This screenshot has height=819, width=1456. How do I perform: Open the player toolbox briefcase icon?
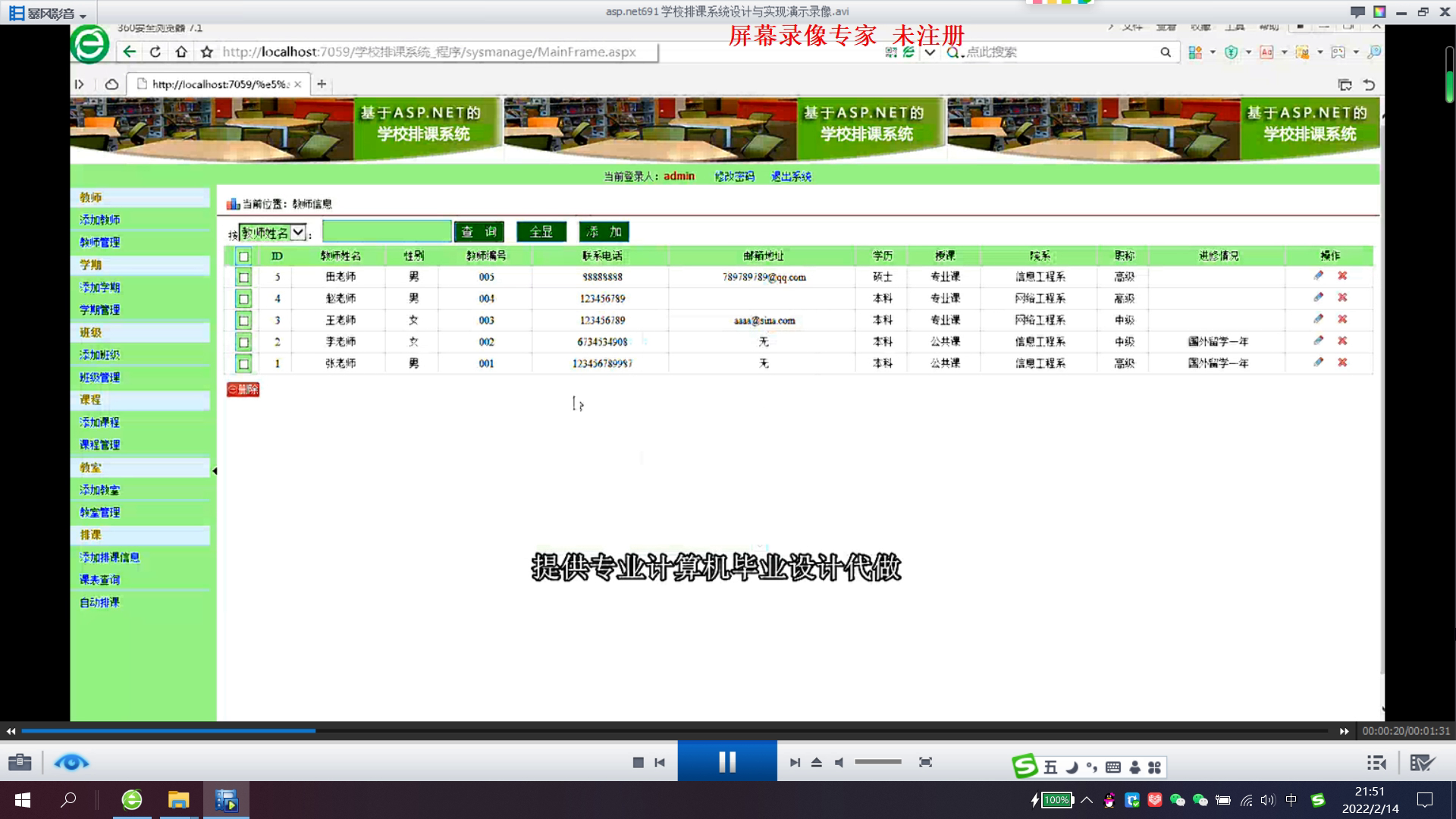[x=20, y=762]
